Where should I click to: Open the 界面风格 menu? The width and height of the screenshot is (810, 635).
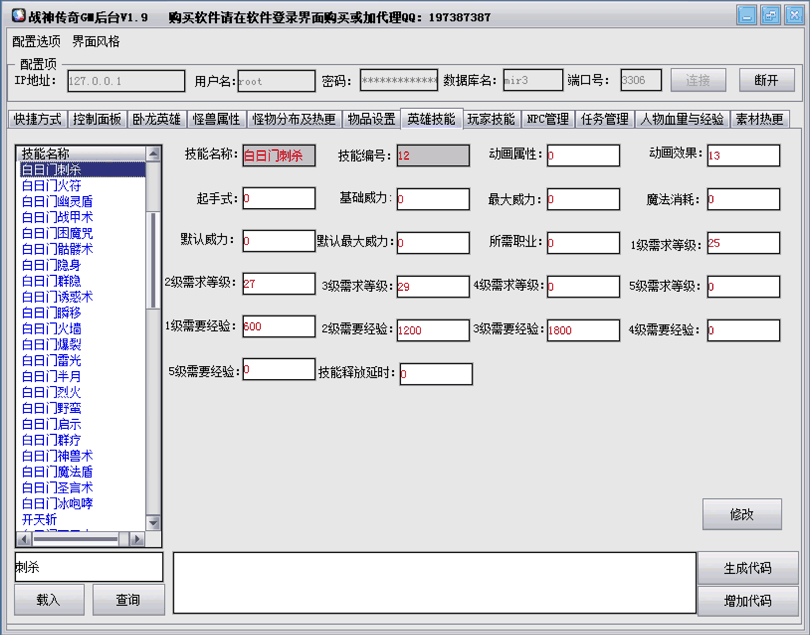[x=96, y=41]
